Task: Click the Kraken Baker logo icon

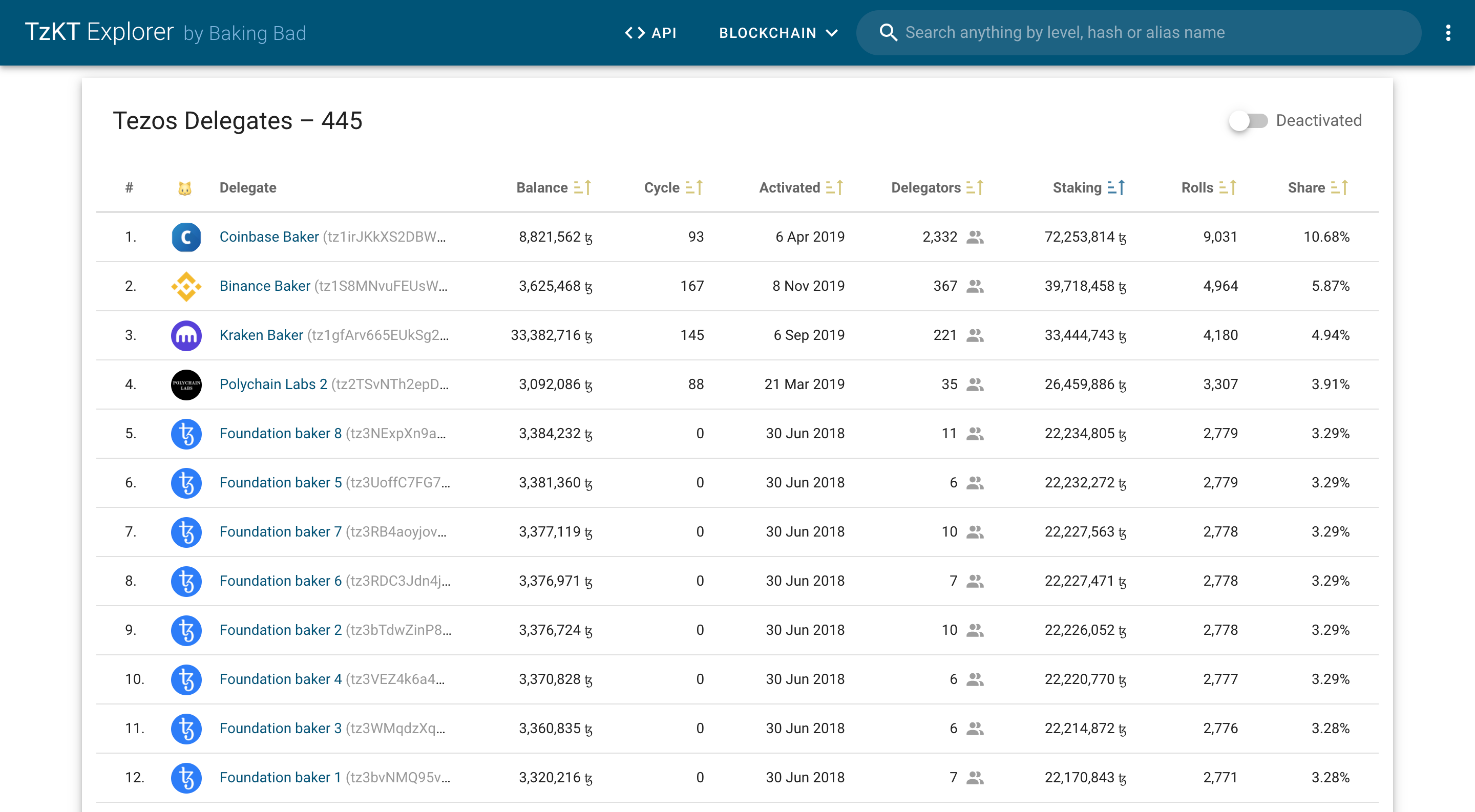Action: (x=186, y=335)
